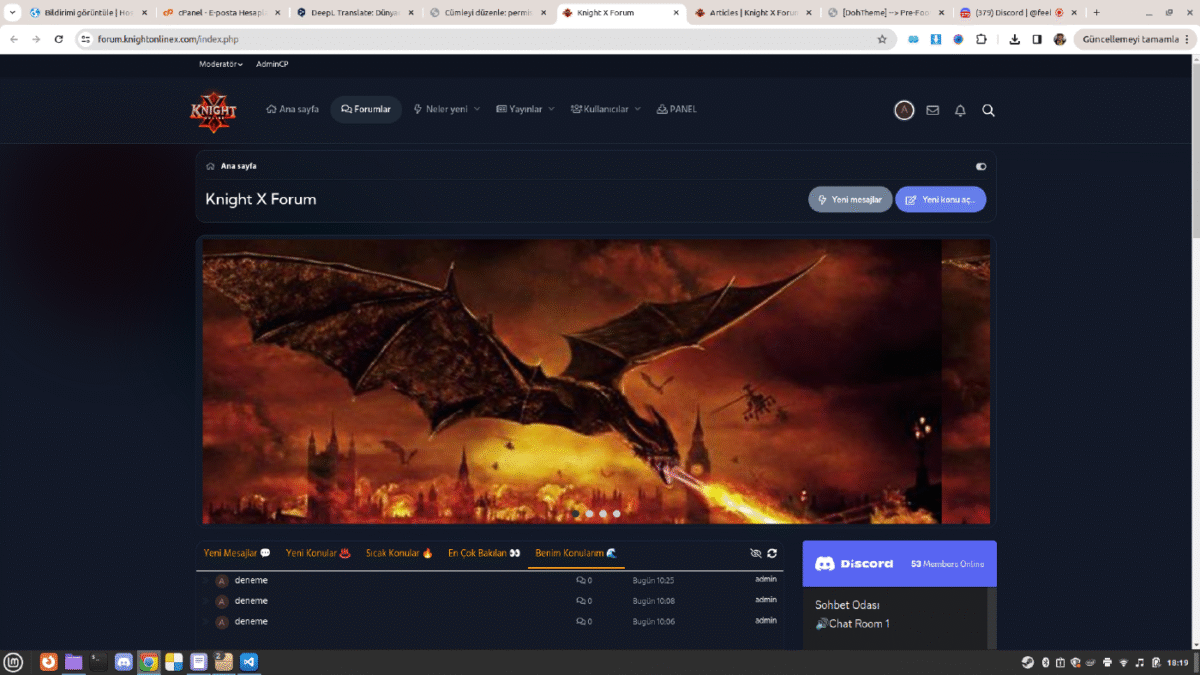Click the Chrome profile avatar
1200x675 pixels.
[1059, 39]
